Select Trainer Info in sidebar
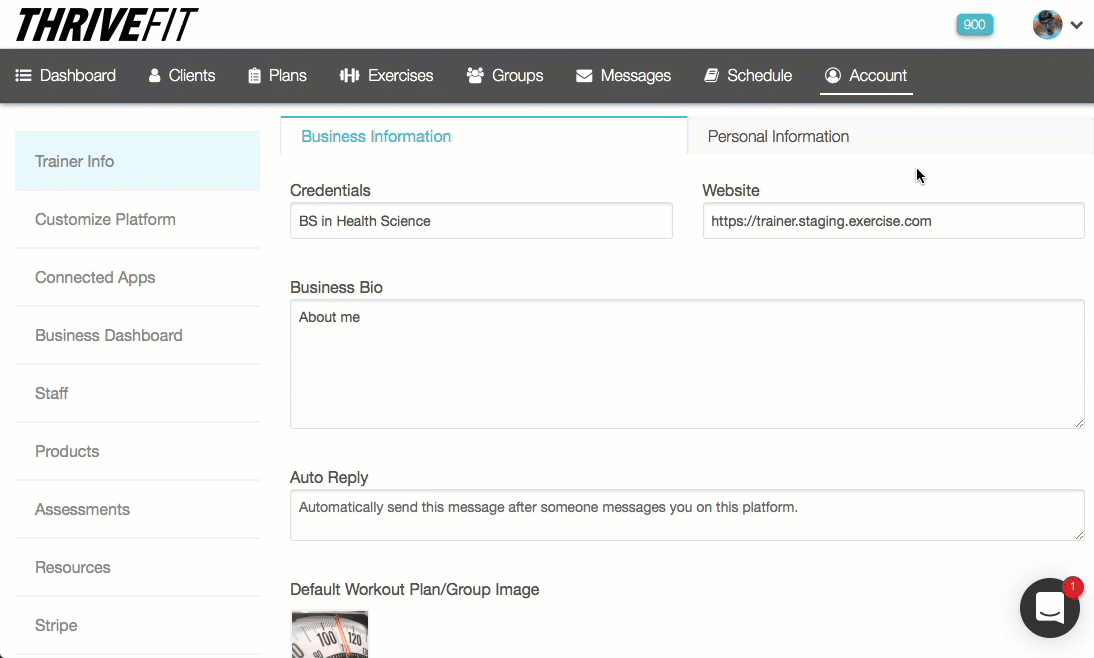This screenshot has width=1094, height=658. click(137, 161)
